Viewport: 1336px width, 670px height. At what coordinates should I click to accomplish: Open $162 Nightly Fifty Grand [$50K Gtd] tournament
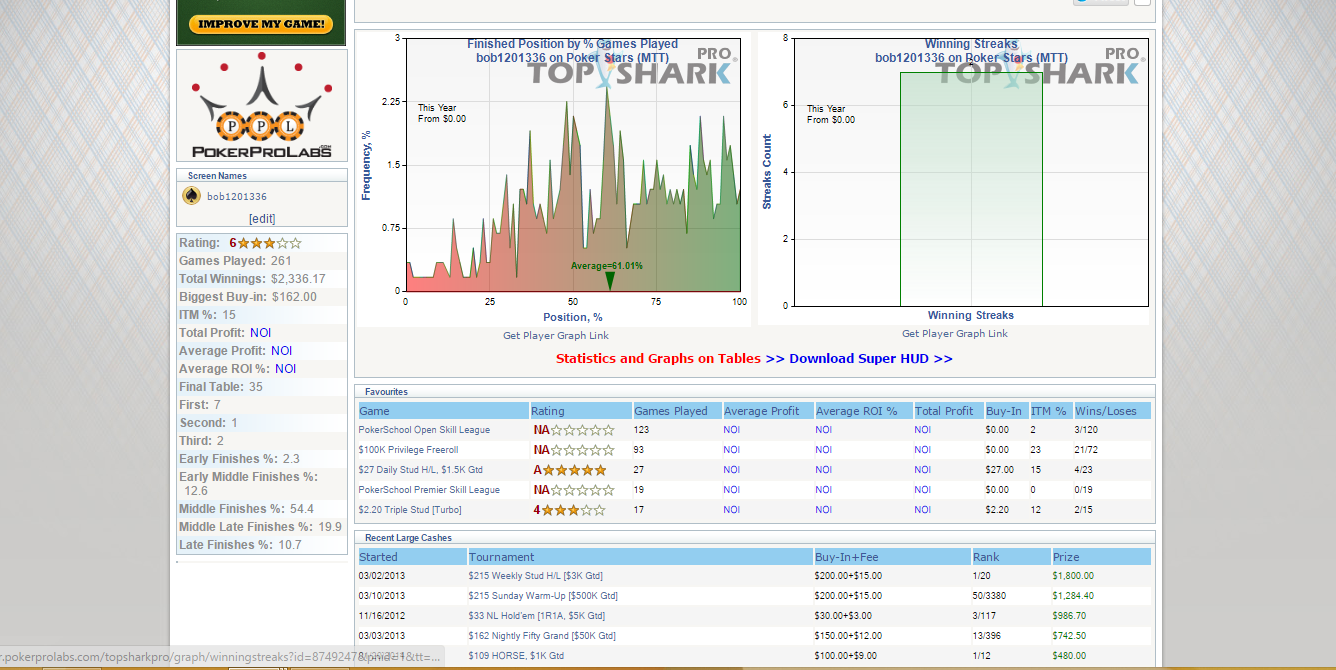(x=541, y=636)
